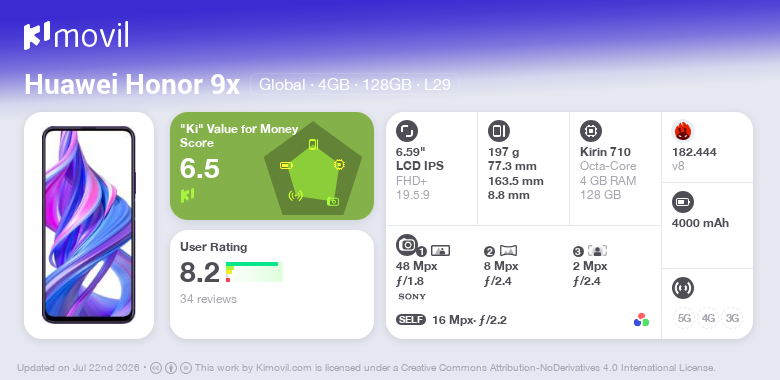Select the 3G network badge
The height and width of the screenshot is (380, 780).
[x=732, y=318]
